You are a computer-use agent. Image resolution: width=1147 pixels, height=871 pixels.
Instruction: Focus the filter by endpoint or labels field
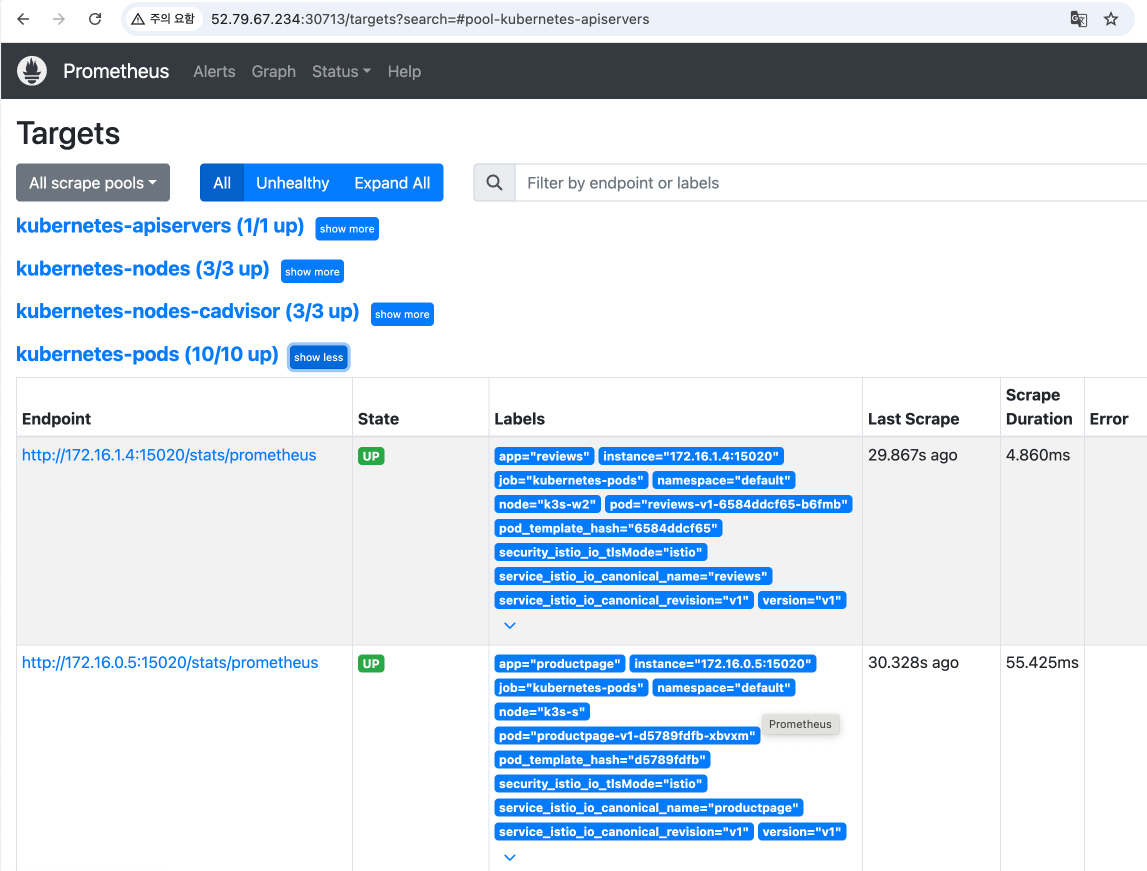pos(831,183)
